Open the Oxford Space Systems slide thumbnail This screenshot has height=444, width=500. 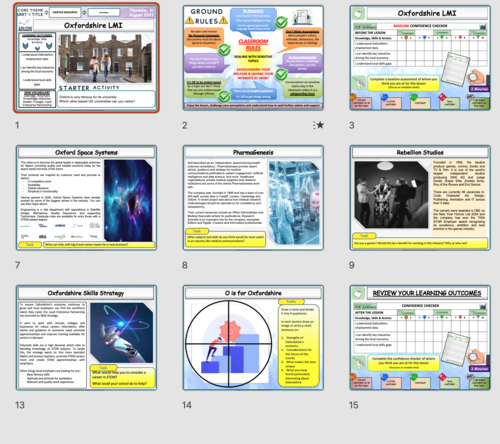(x=86, y=198)
